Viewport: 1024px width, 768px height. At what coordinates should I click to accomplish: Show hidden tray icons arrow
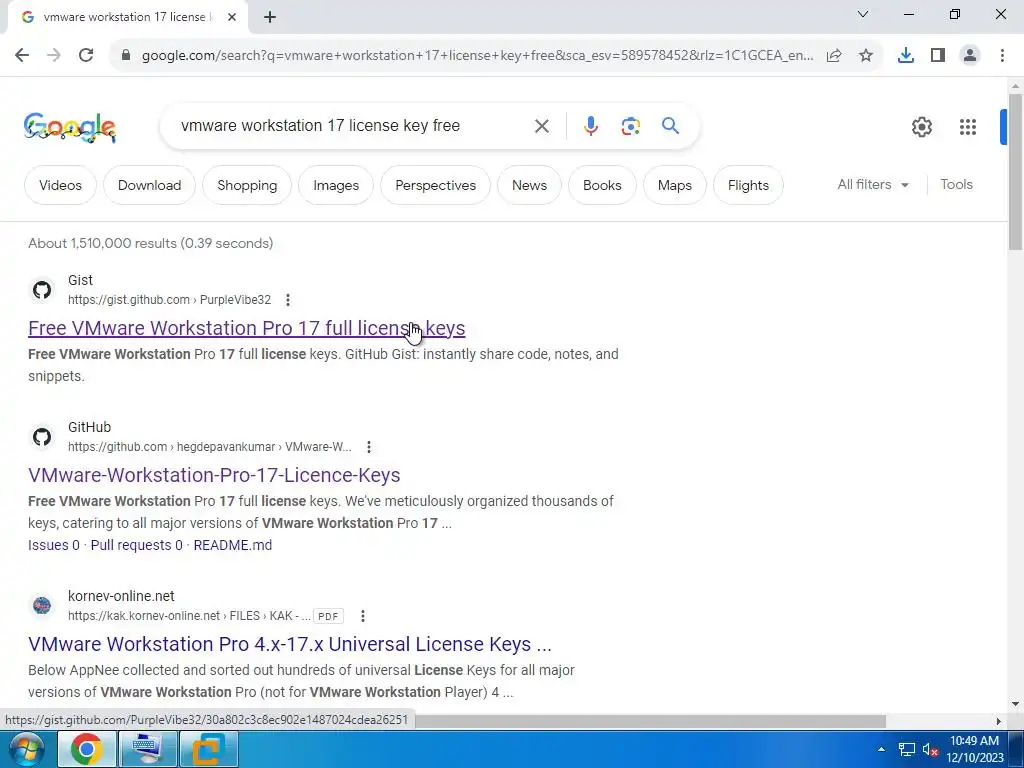point(882,749)
